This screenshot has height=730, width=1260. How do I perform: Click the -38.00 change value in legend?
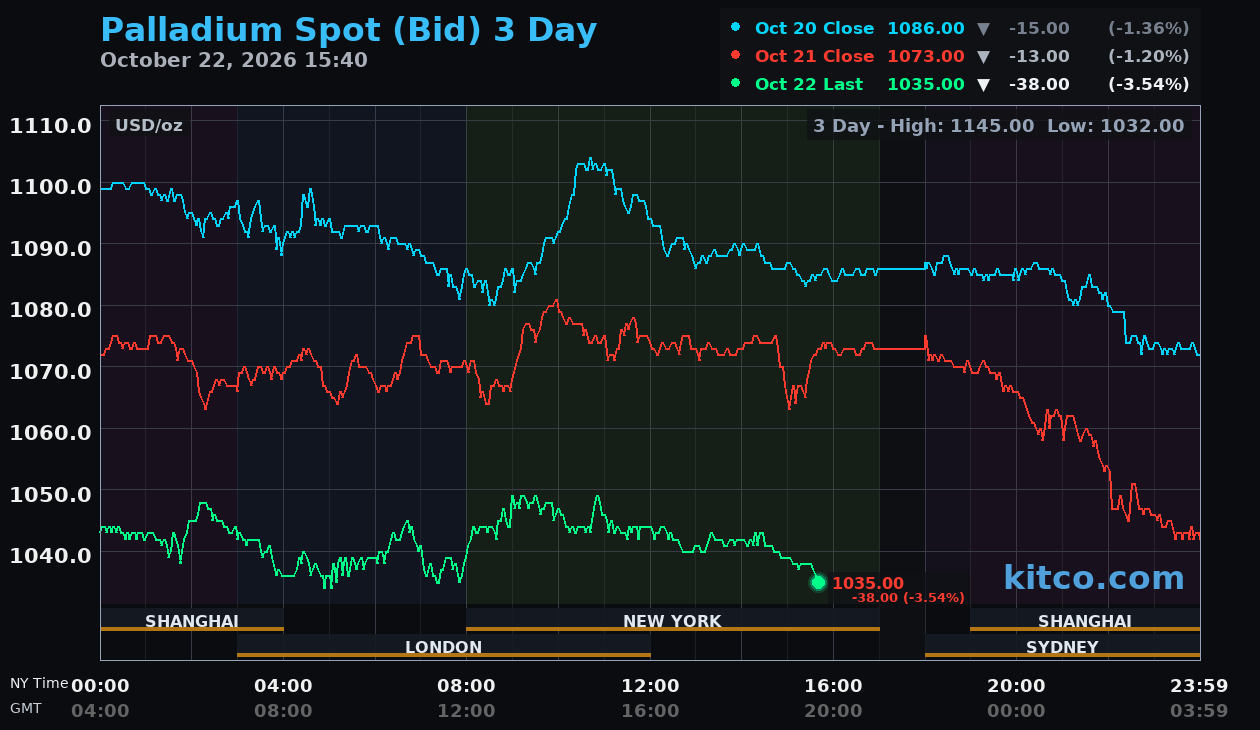pos(1039,84)
